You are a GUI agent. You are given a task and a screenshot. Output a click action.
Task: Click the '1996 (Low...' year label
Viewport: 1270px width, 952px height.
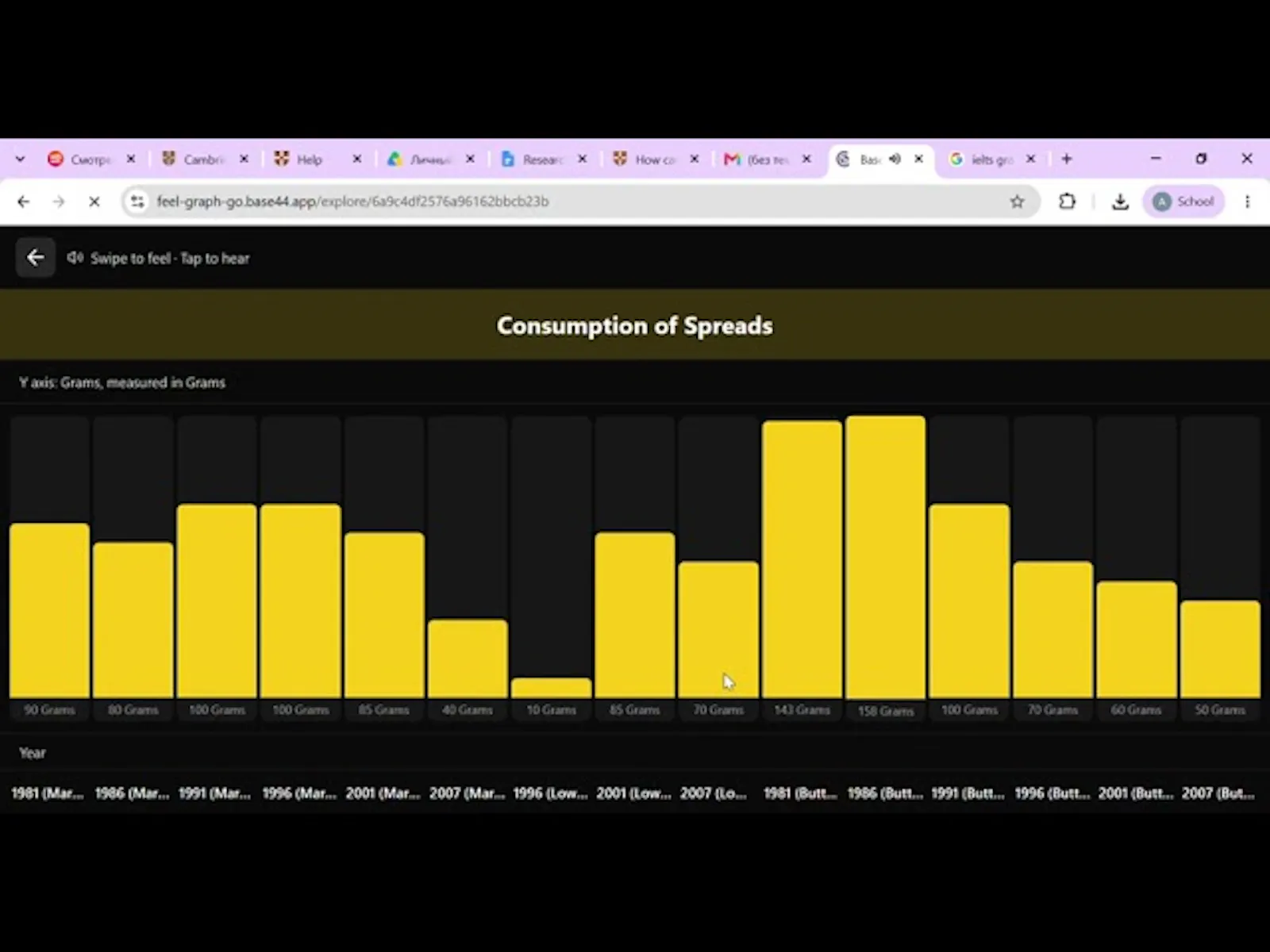tap(550, 793)
